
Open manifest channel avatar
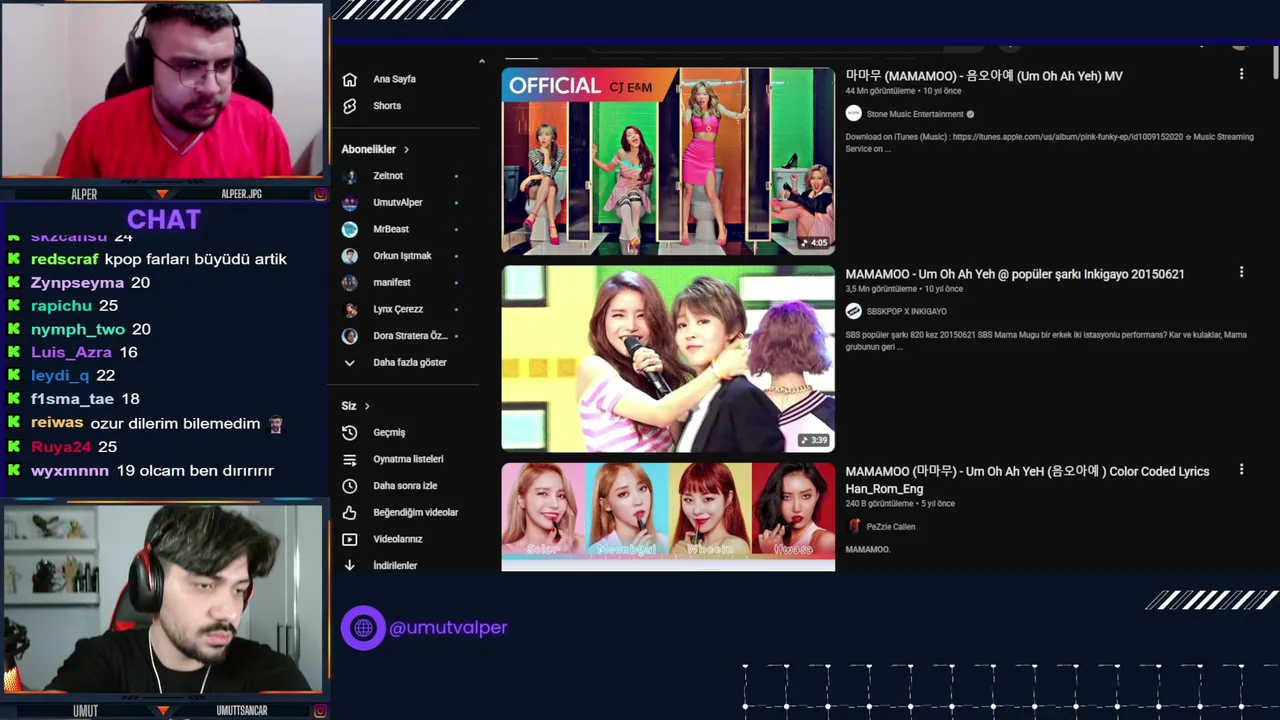(x=350, y=283)
